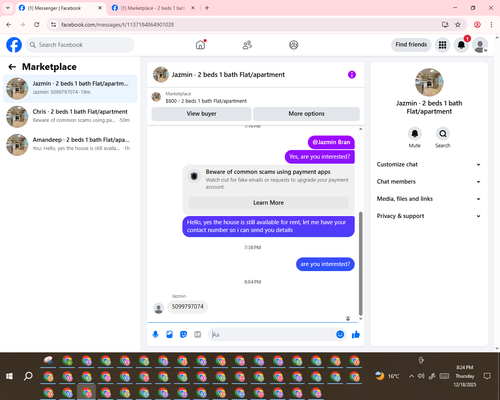Image resolution: width=500 pixels, height=400 pixels.
Task: Open the tab search dropdown arrow
Action: 8,8
